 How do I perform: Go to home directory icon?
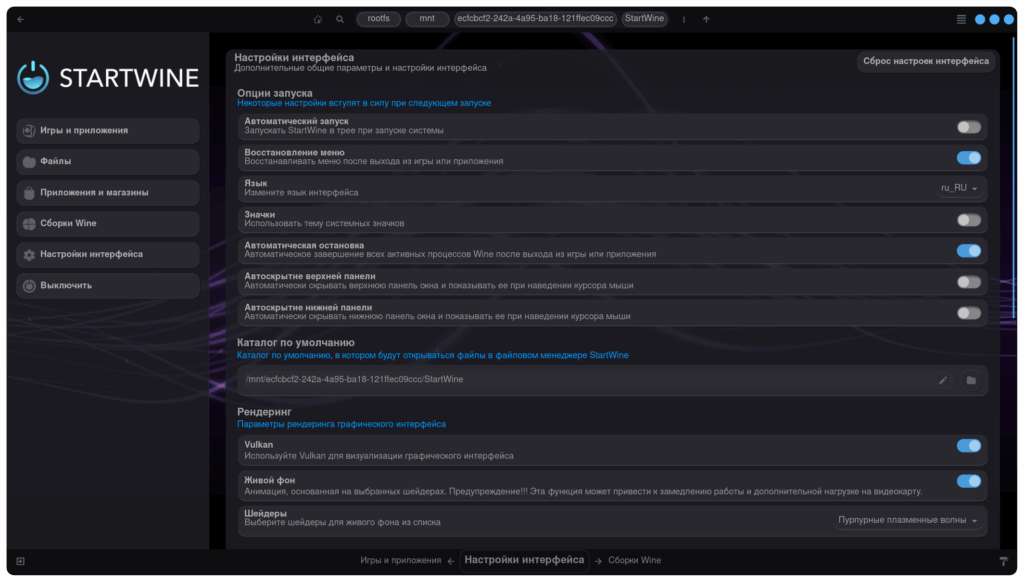[318, 20]
